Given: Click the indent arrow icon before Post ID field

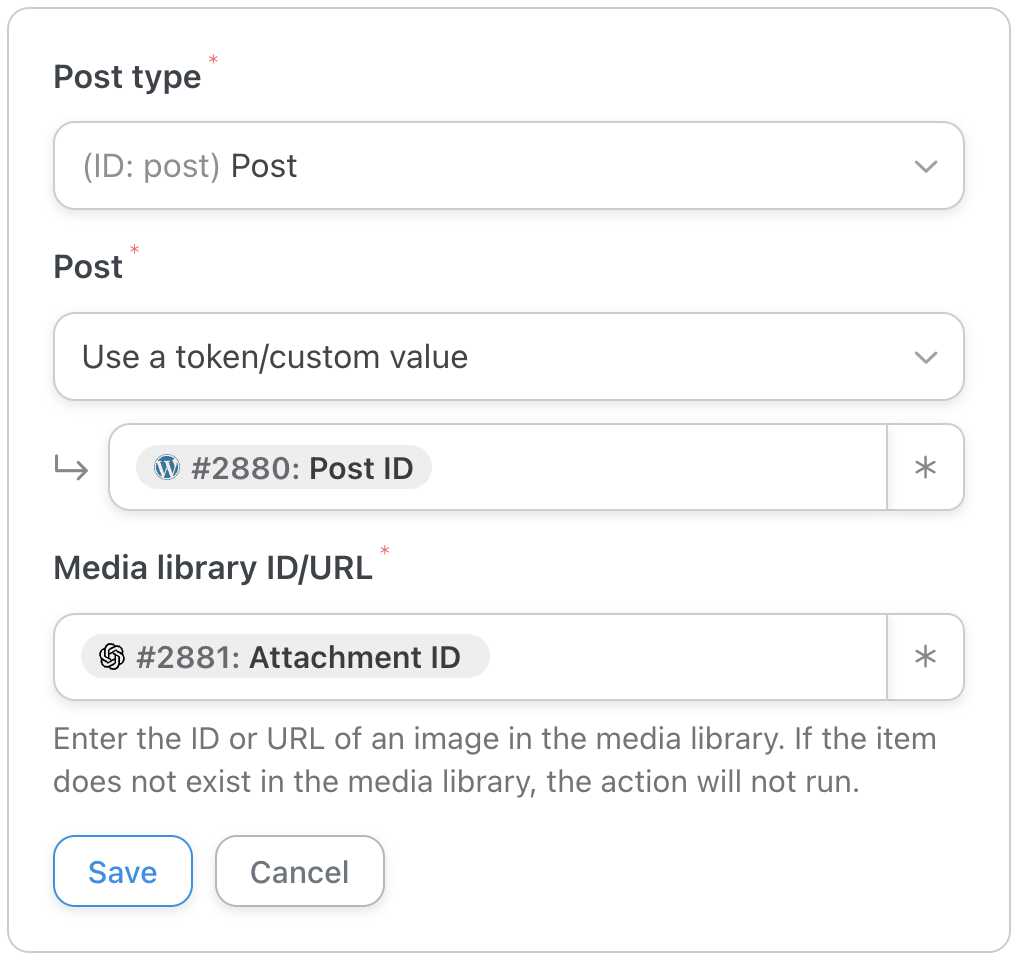Looking at the screenshot, I should pyautogui.click(x=71, y=467).
